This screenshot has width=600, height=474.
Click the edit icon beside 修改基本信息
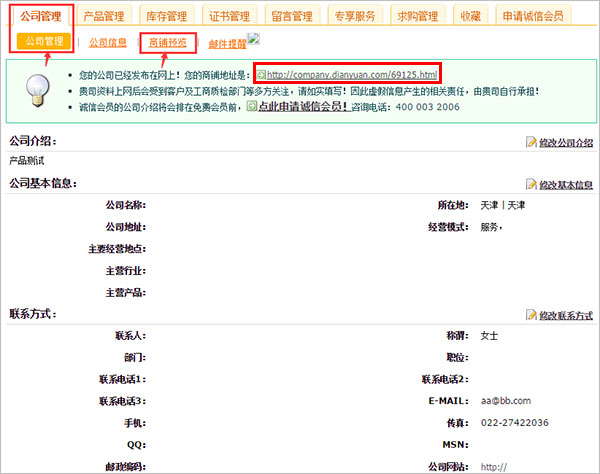[x=531, y=185]
